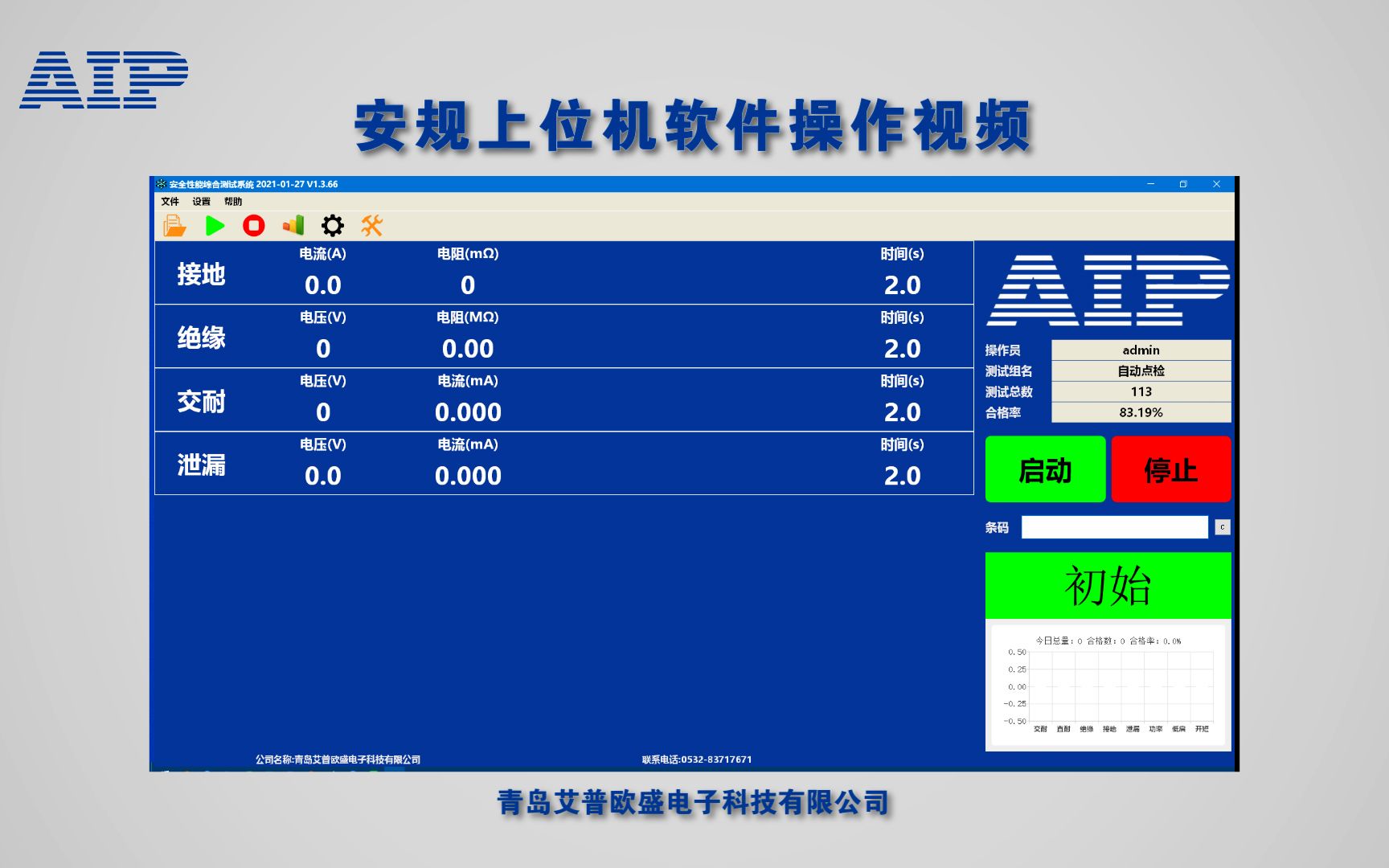Screen dimensions: 1389x868
Task: Clear barcode with the small c button
Action: click(1223, 527)
